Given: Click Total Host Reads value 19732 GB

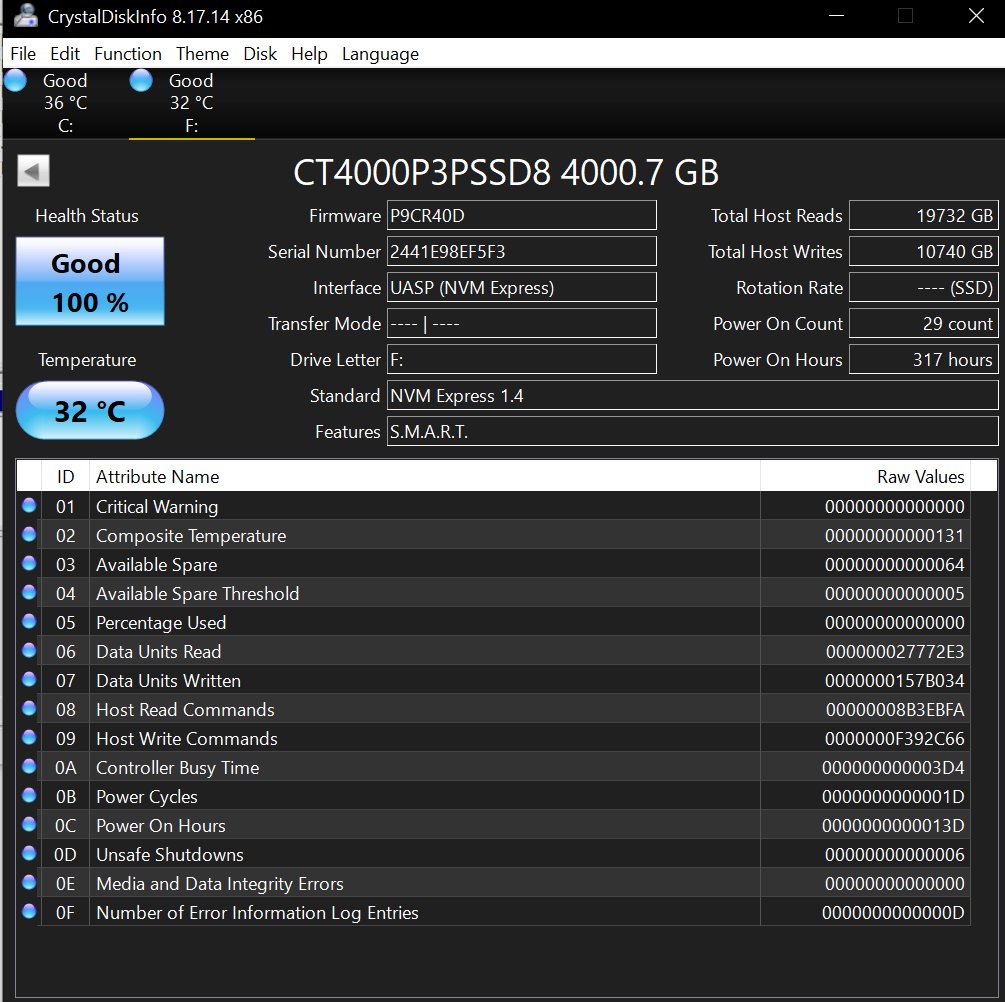Looking at the screenshot, I should click(x=924, y=215).
